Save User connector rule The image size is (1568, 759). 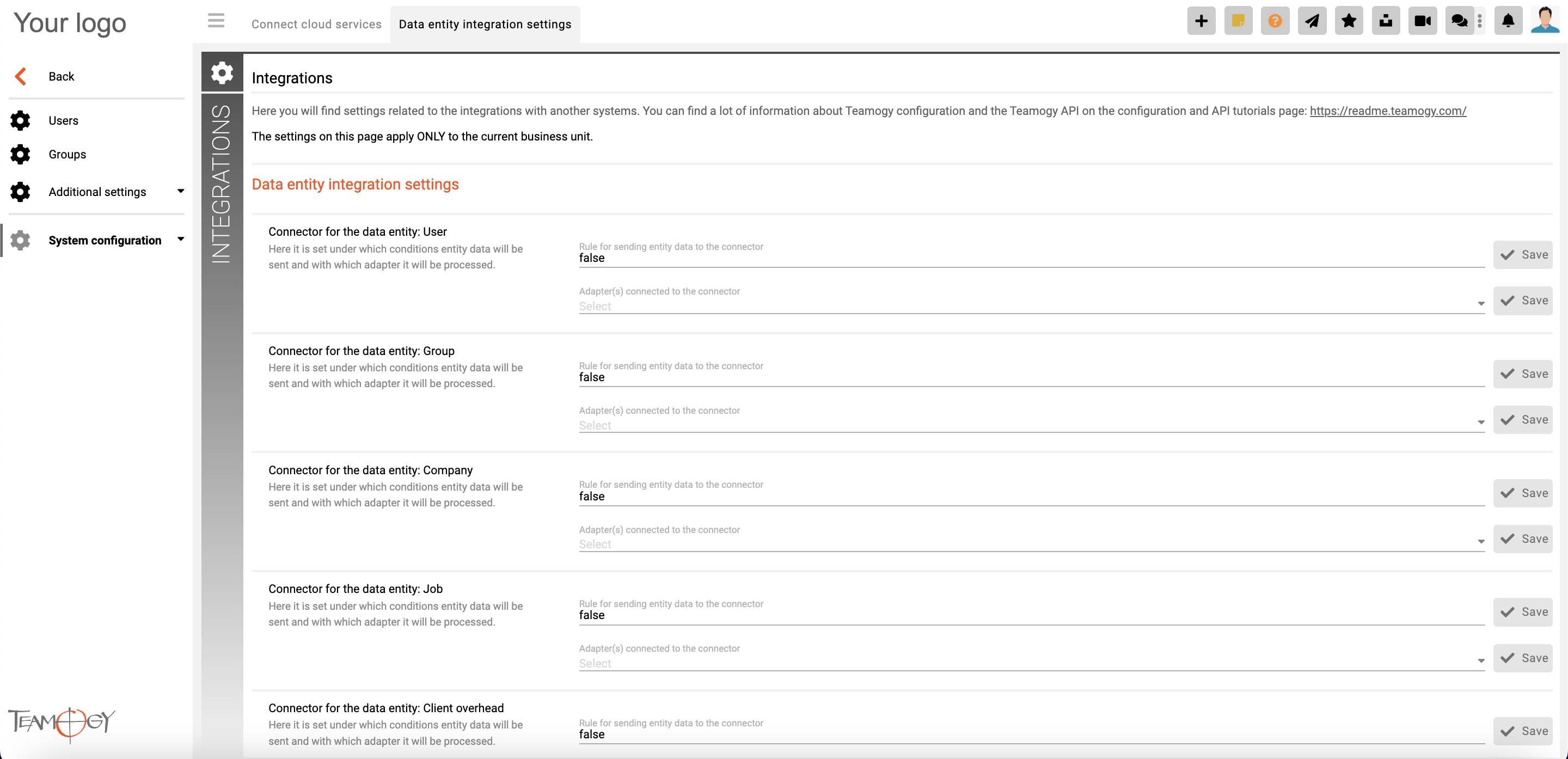1522,255
